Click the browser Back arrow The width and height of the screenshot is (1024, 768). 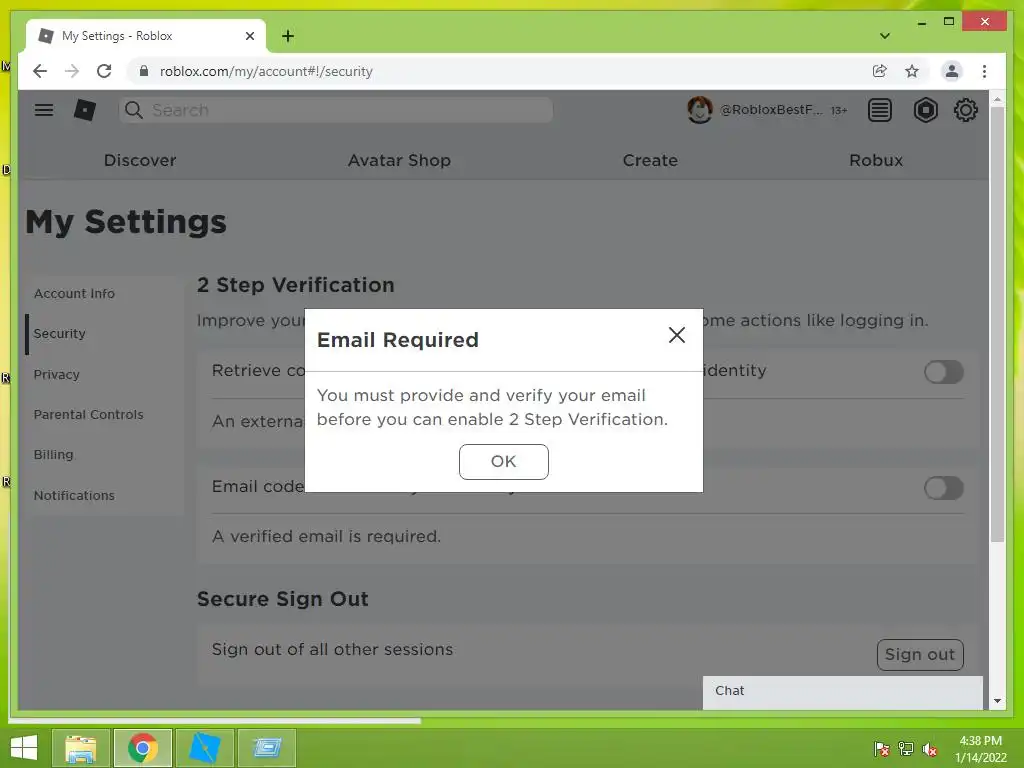(40, 71)
